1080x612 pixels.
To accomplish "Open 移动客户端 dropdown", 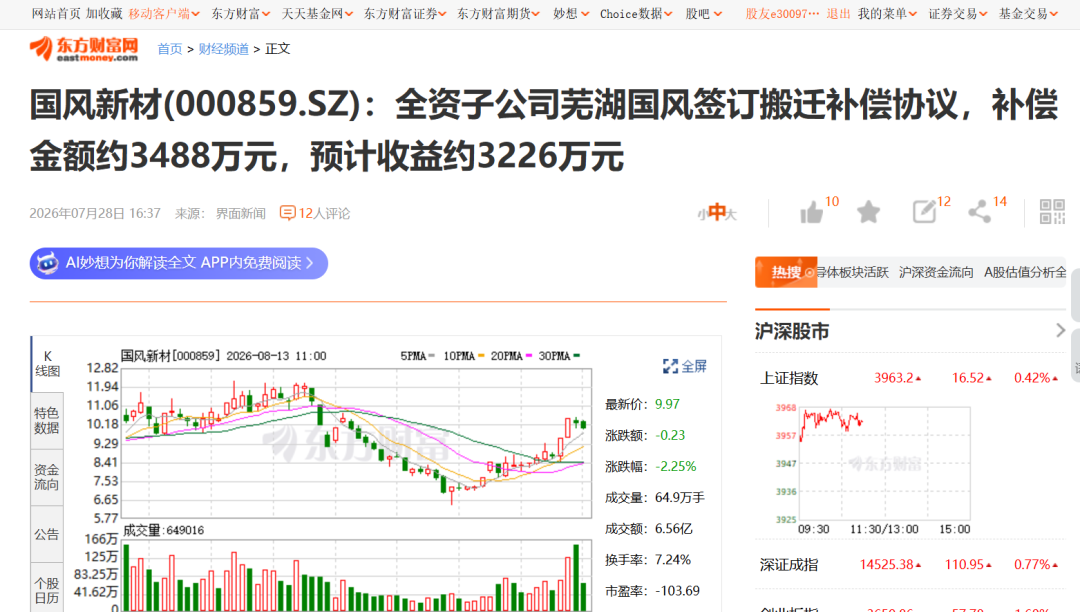I will [164, 14].
